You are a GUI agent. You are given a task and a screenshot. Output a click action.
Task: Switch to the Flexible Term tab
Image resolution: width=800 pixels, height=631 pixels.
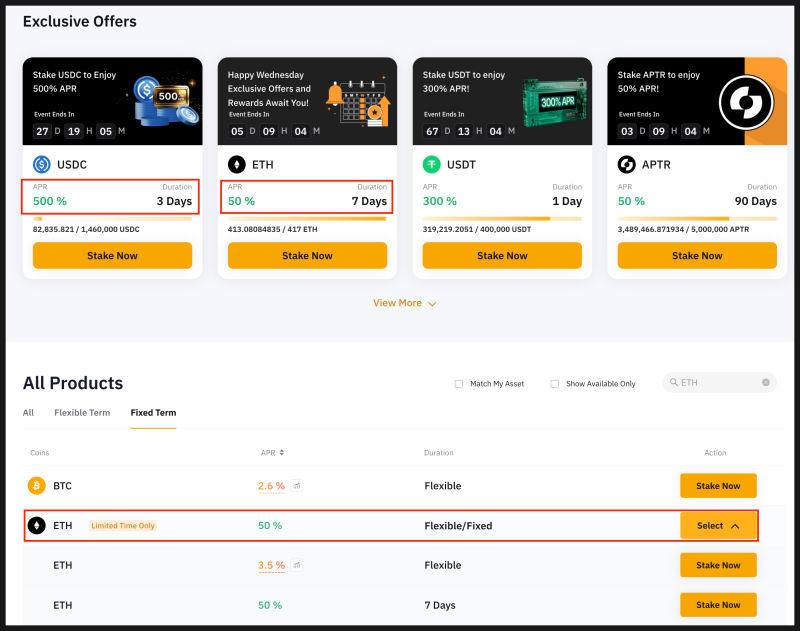82,413
